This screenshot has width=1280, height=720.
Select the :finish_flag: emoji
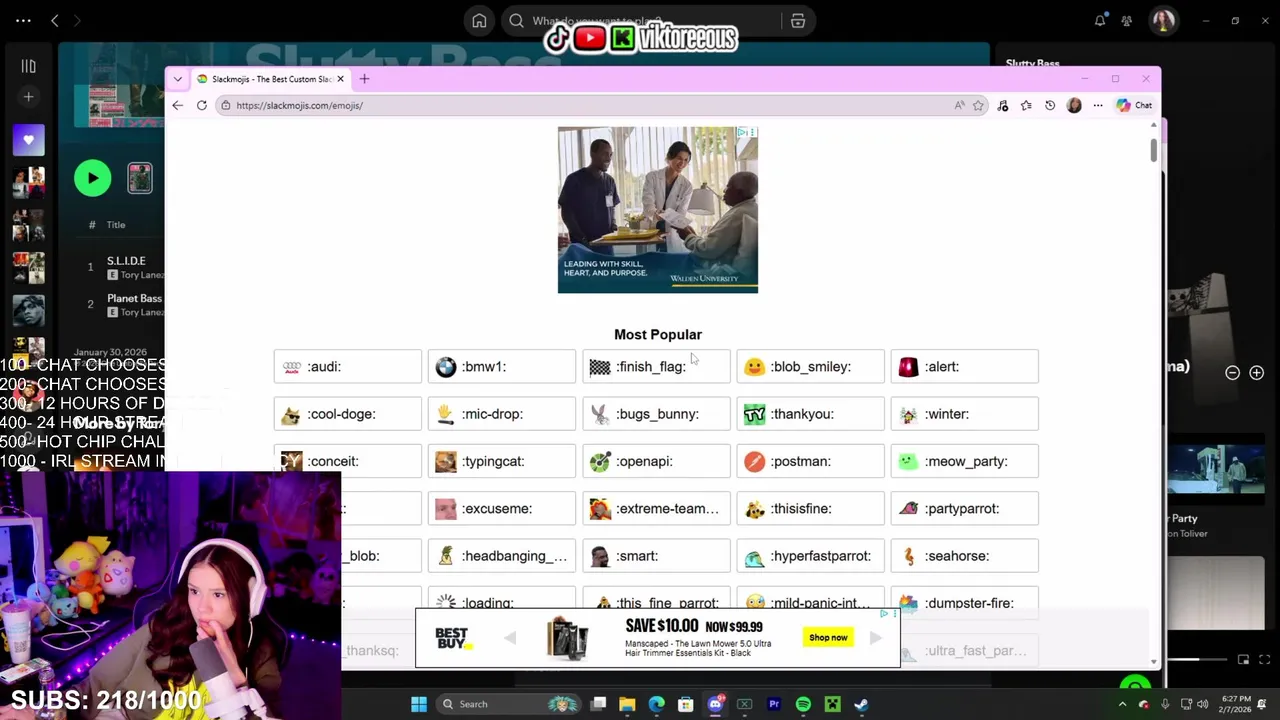657,367
